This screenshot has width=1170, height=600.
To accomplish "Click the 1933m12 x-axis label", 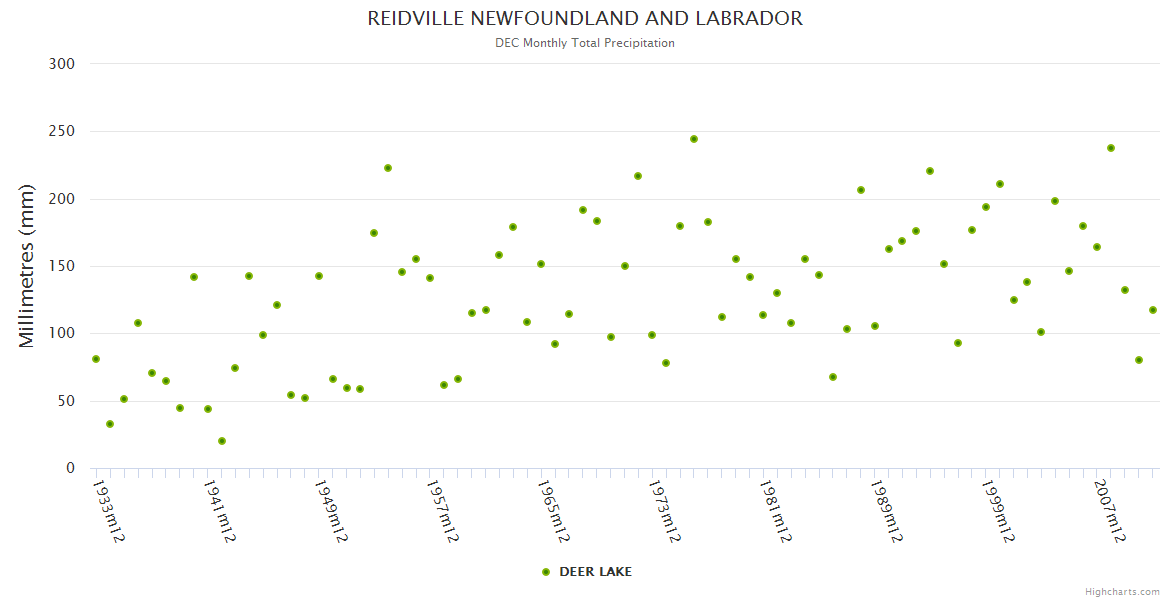I will 108,511.
